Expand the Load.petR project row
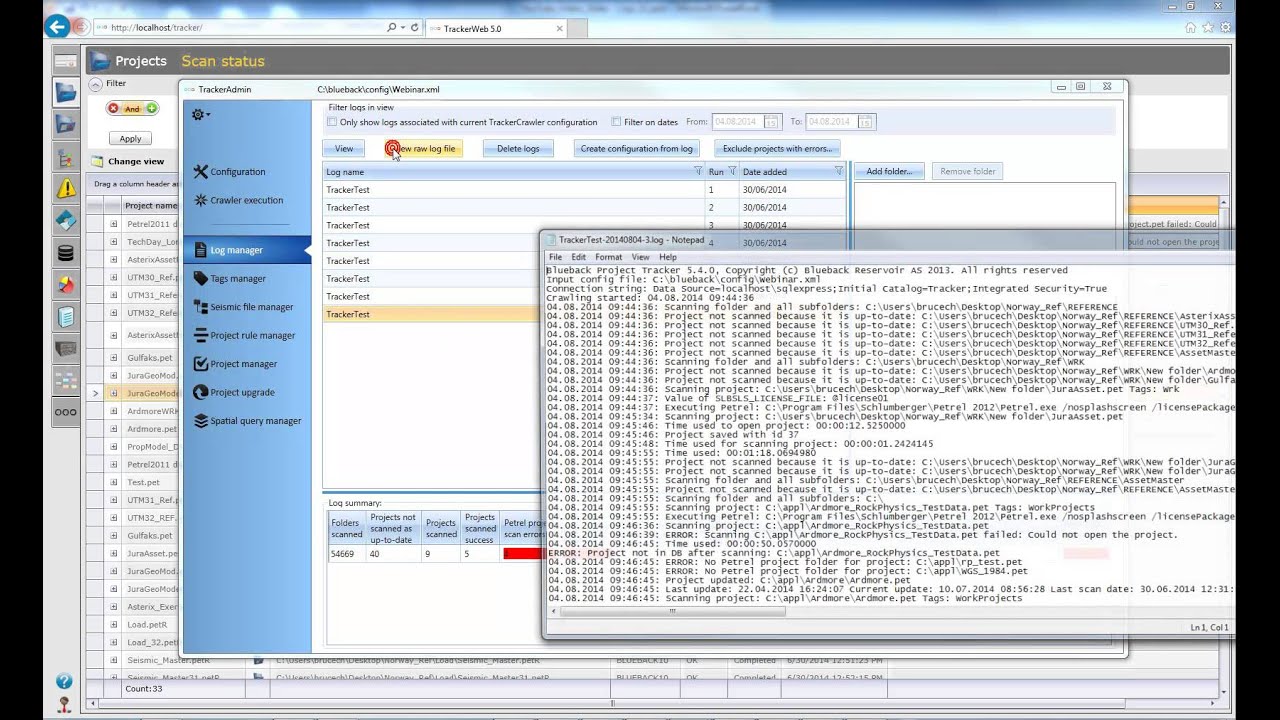The height and width of the screenshot is (720, 1280). tap(113, 625)
